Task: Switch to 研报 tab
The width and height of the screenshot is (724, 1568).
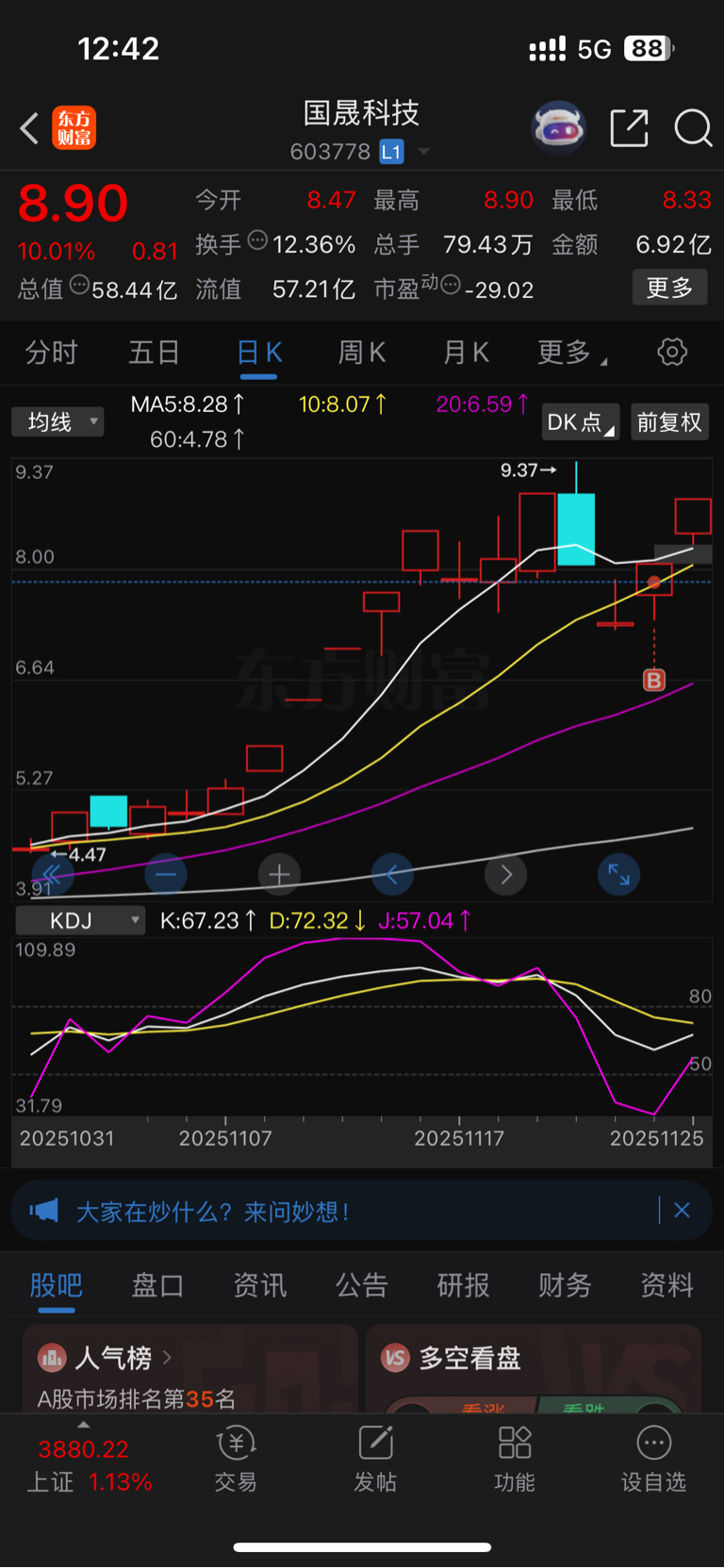Action: click(463, 1285)
